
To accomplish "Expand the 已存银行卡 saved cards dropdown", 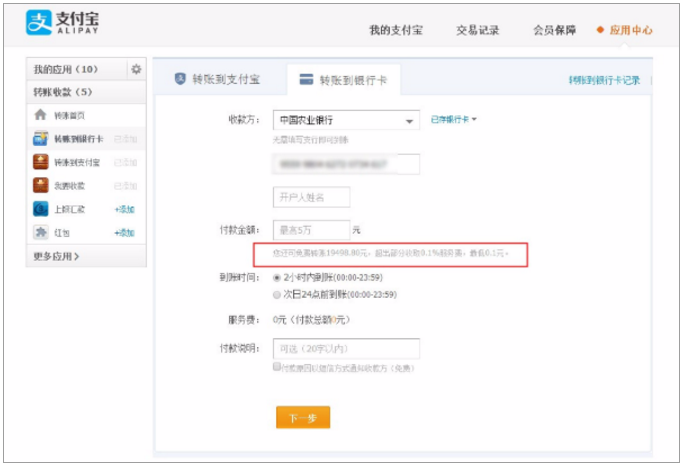I will 454,120.
